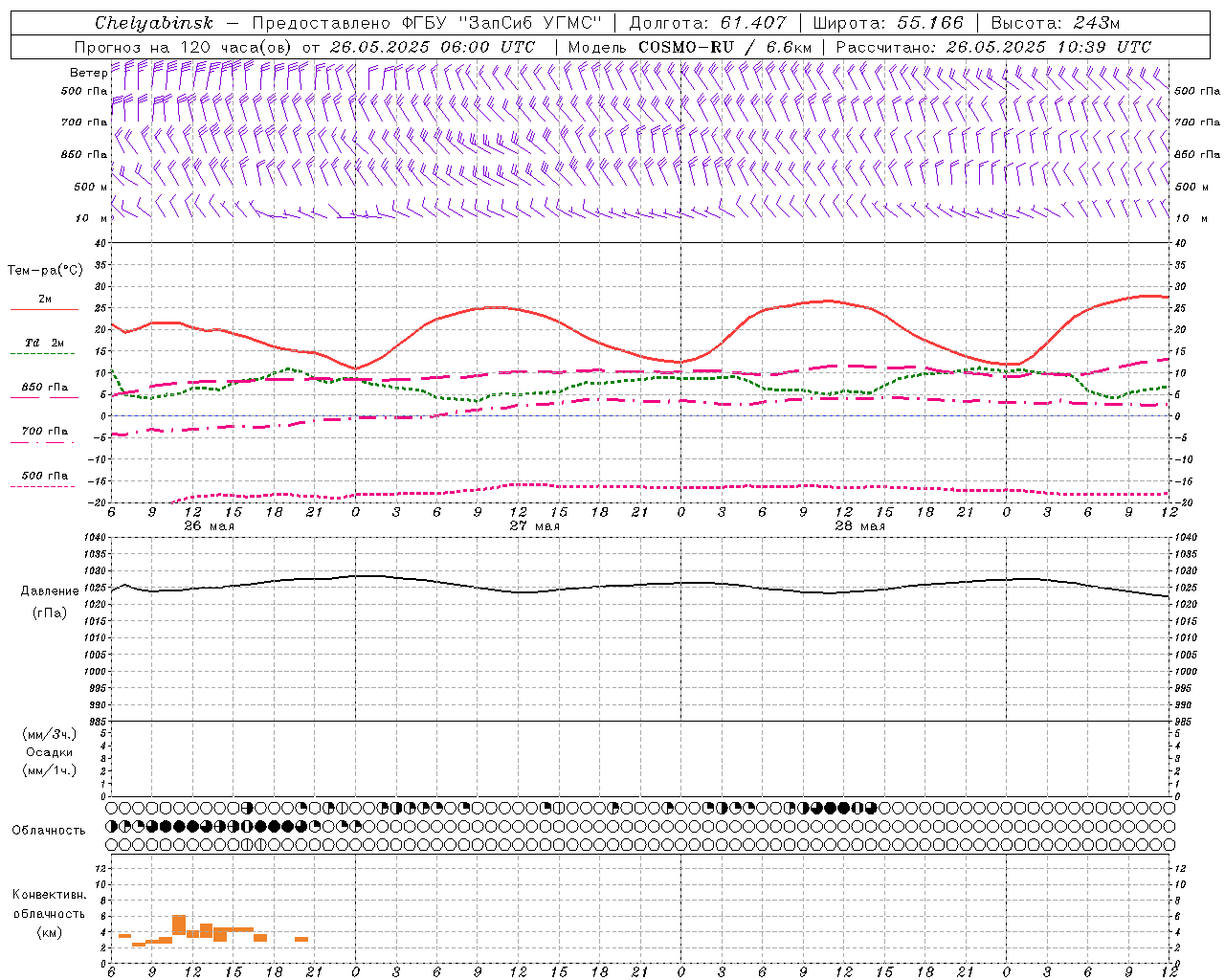Screen dimensions: 1225x980
Task: Click the forecast start time 26.05.2025 06:00 UTC
Action: point(432,47)
